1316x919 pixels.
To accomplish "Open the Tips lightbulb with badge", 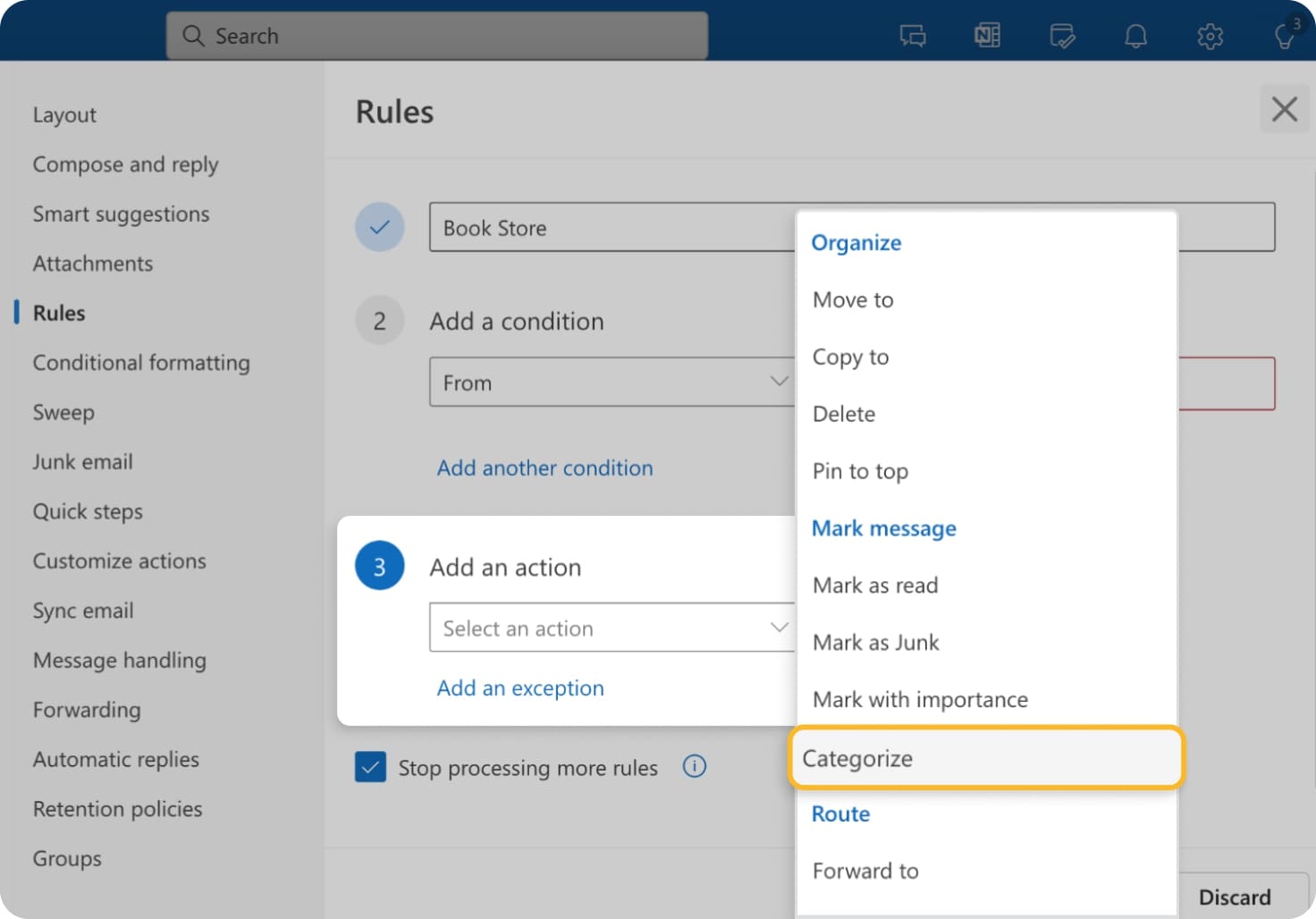I will click(x=1285, y=38).
